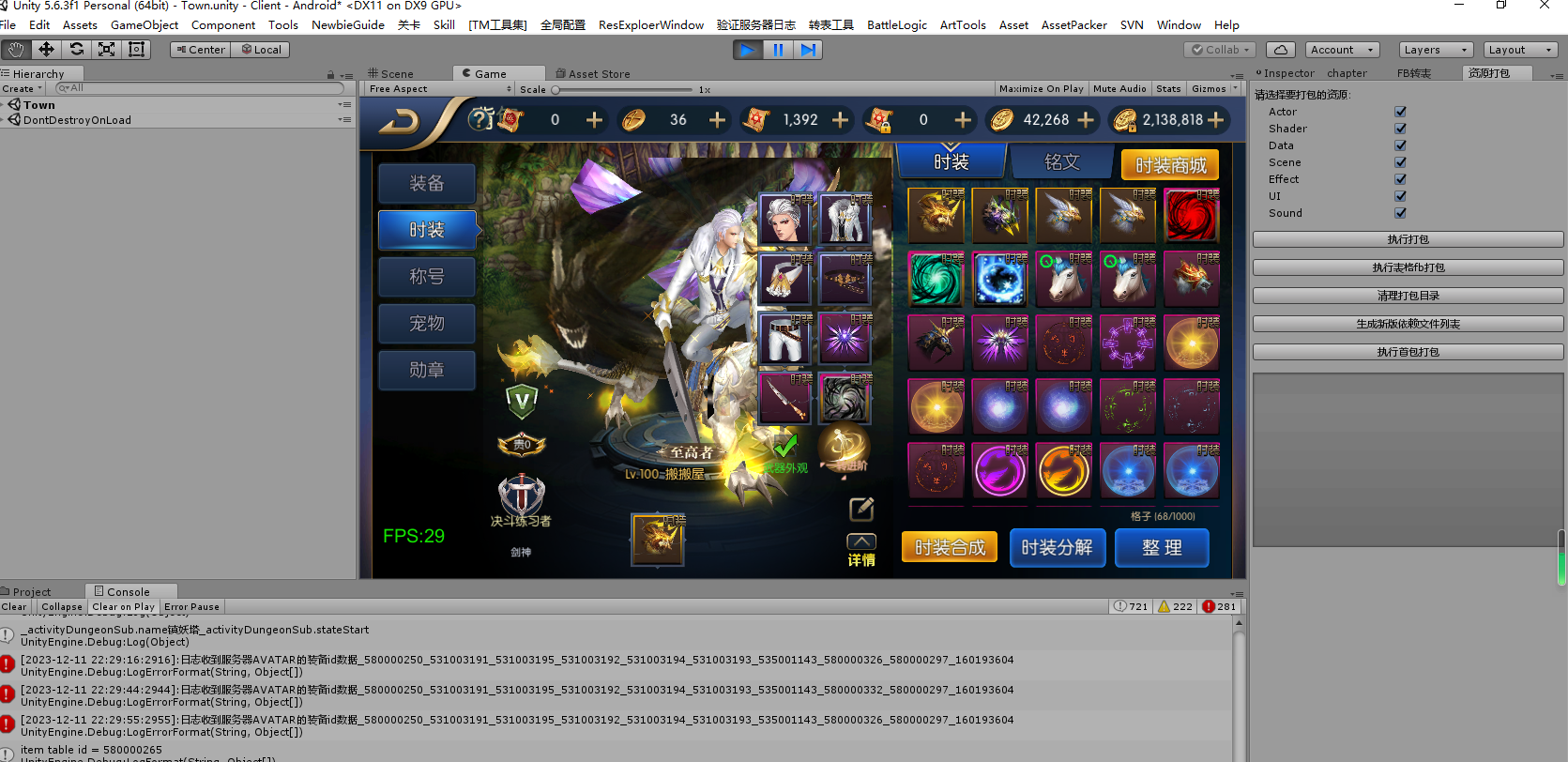Click the Pause button
Image resolution: width=1568 pixels, height=762 pixels.
click(778, 50)
